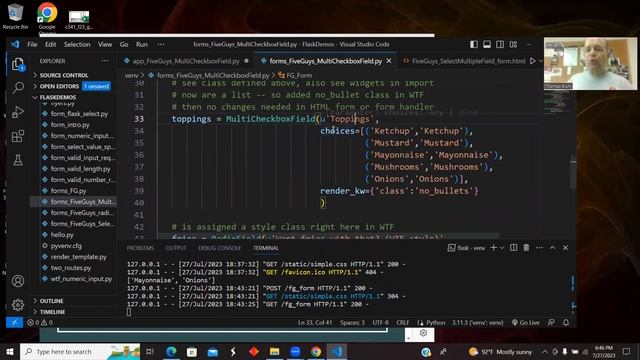The height and width of the screenshot is (360, 640).
Task: Start Go Live server
Action: [526, 322]
